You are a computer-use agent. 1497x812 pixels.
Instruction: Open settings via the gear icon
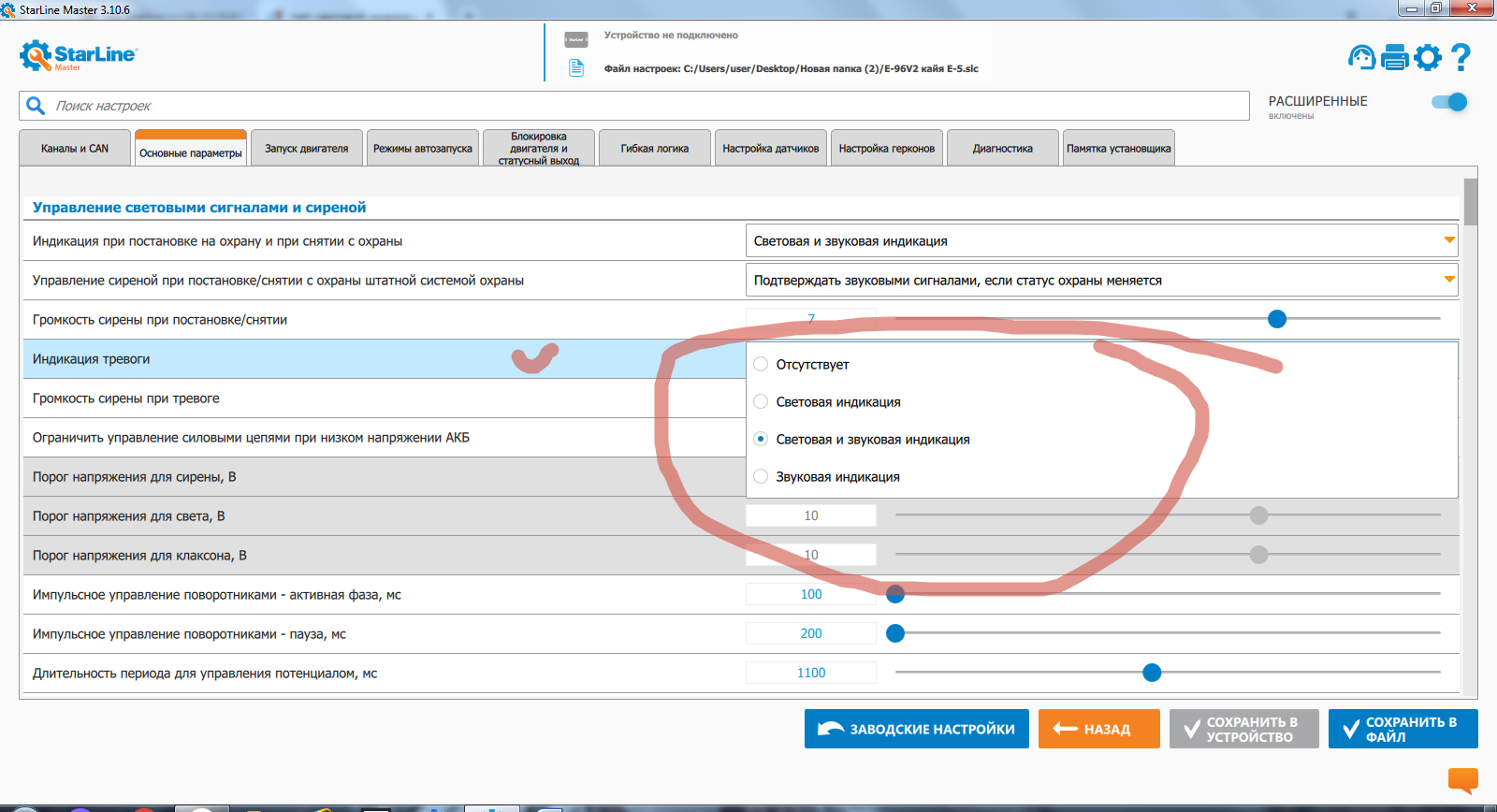pyautogui.click(x=1428, y=58)
